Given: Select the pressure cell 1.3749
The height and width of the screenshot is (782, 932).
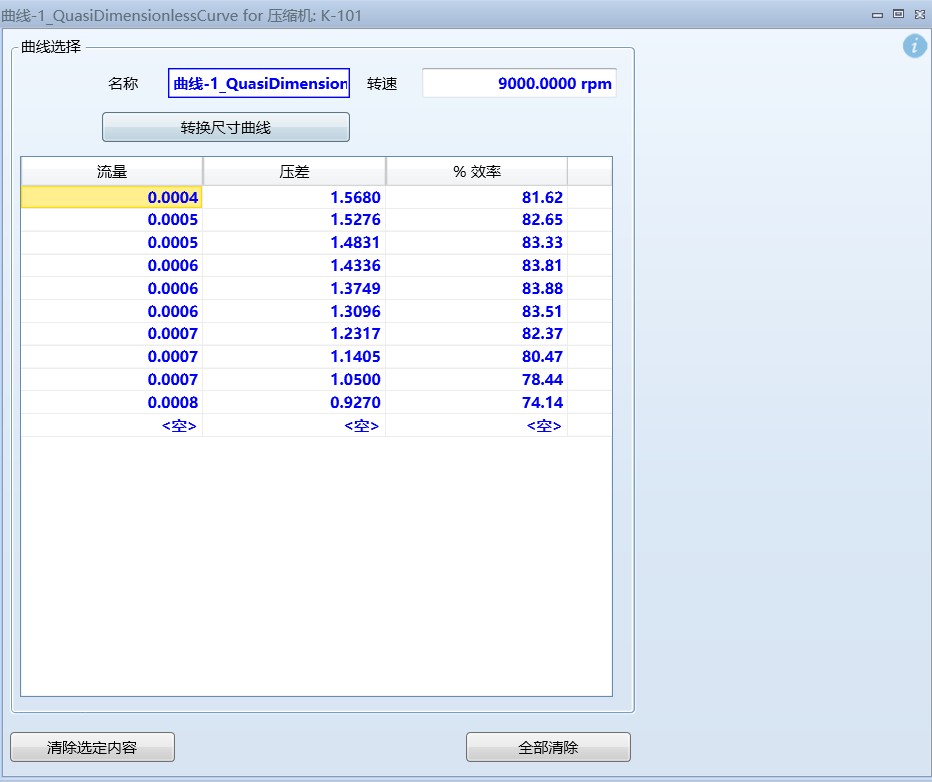Looking at the screenshot, I should 294,288.
